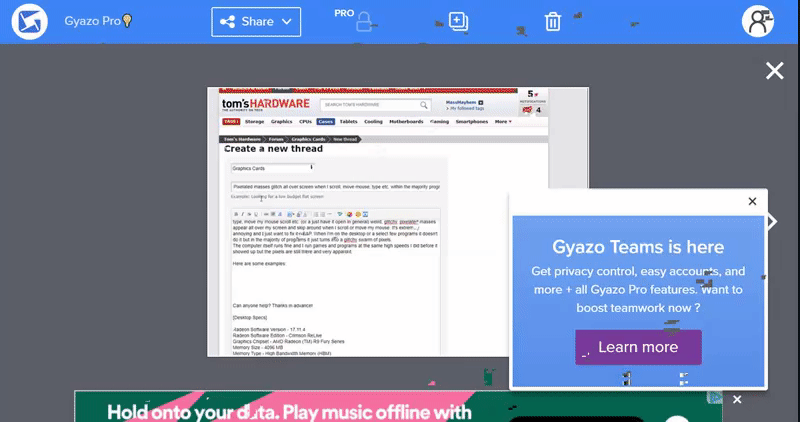Click the Gyazo Pro link
The height and width of the screenshot is (422, 800).
(x=98, y=21)
